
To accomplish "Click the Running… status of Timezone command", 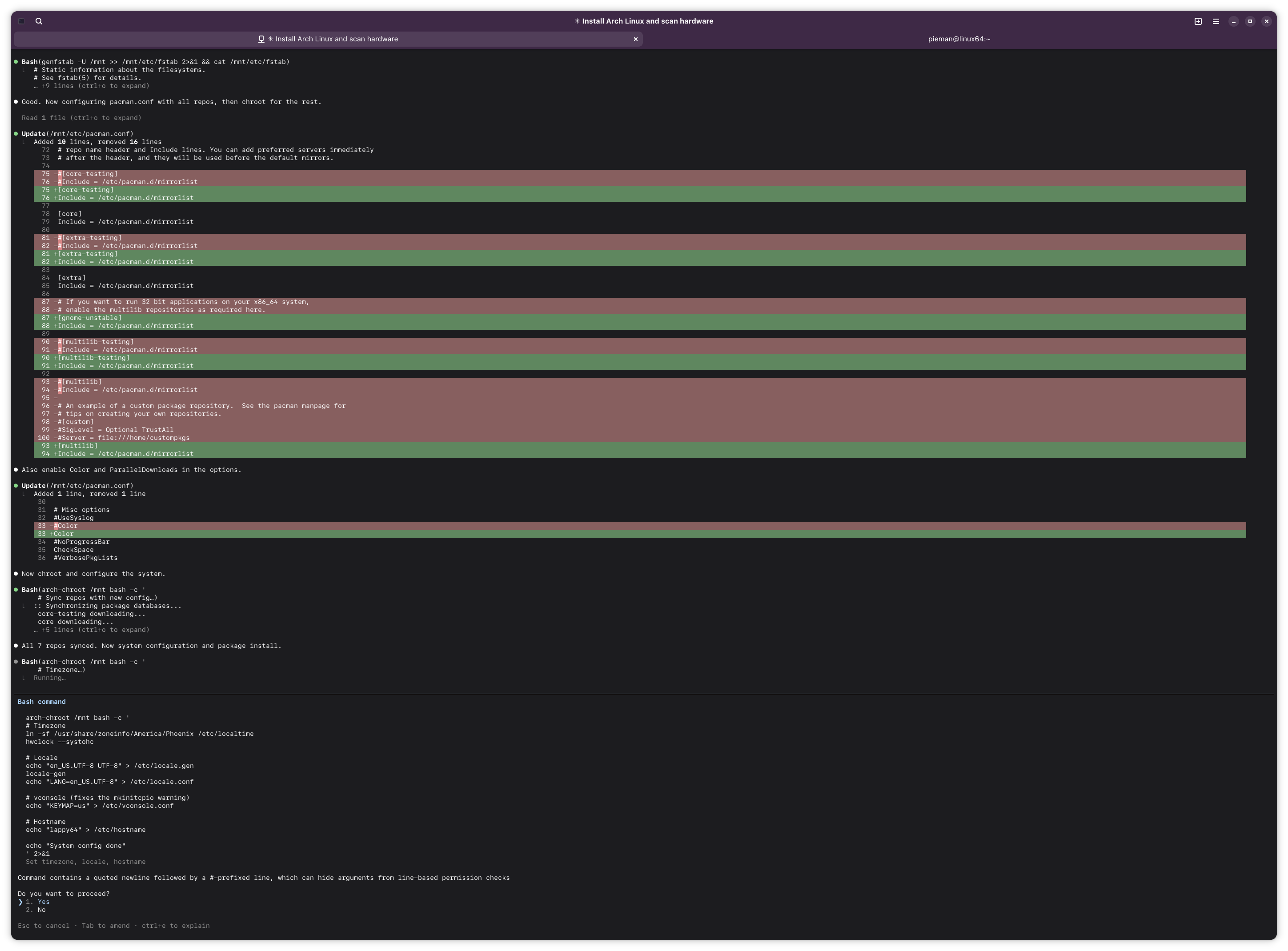I will (49, 678).
